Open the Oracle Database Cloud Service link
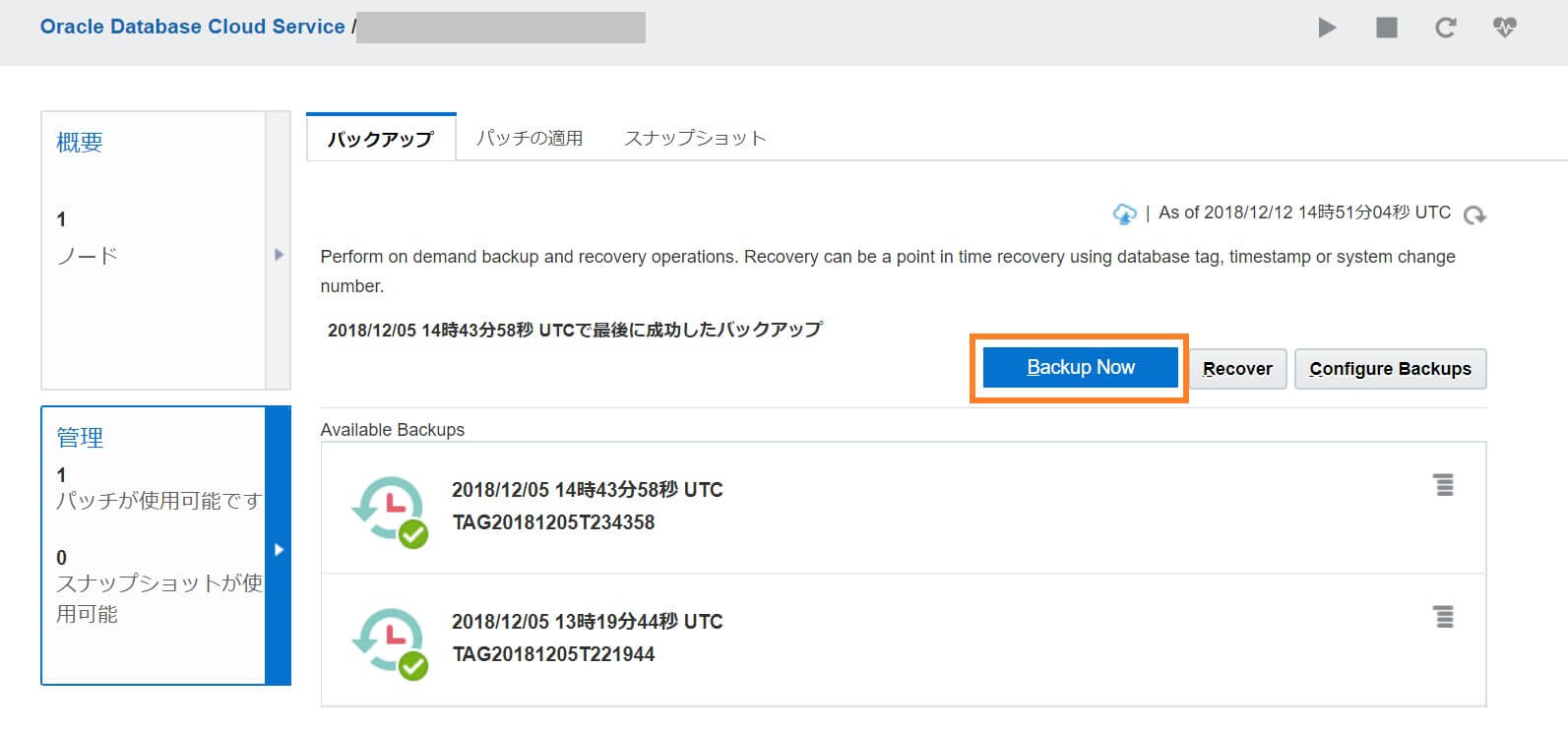This screenshot has height=731, width=1568. point(192,27)
